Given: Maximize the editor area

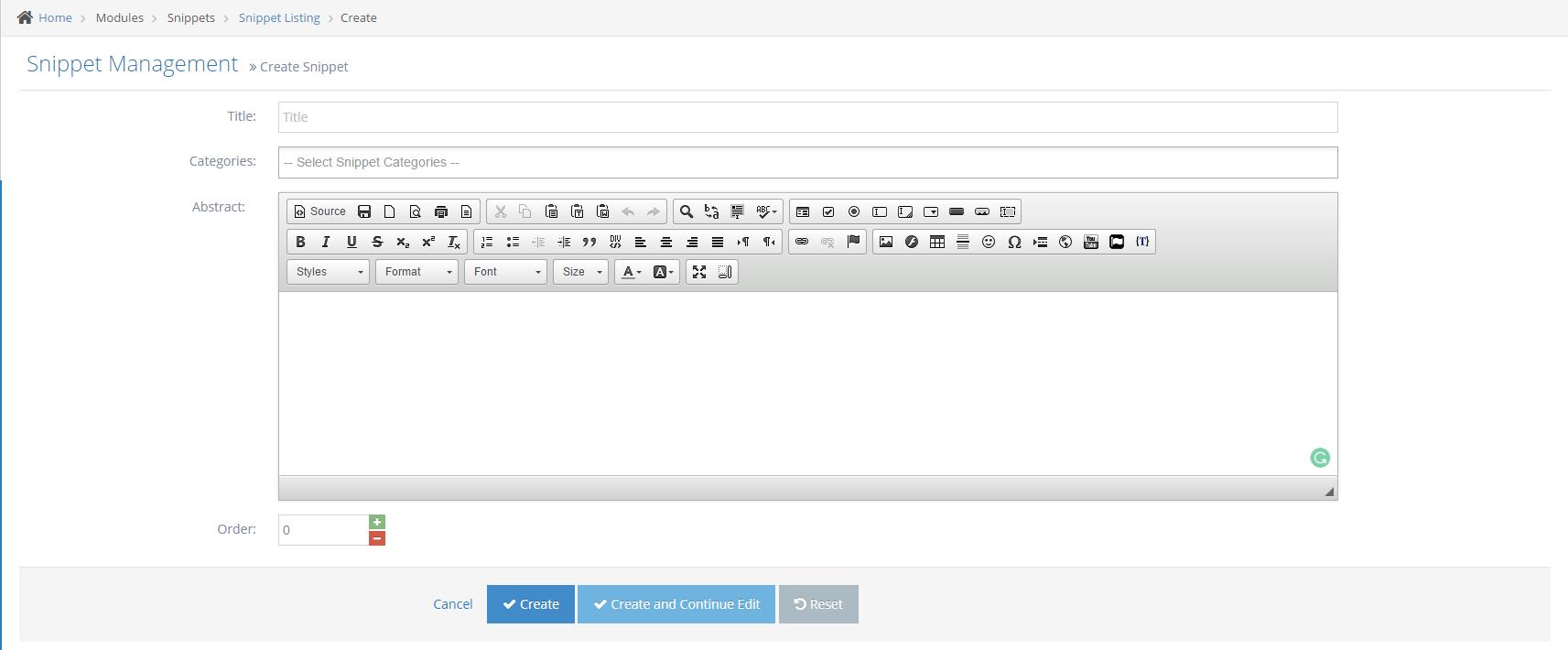Looking at the screenshot, I should (x=699, y=272).
